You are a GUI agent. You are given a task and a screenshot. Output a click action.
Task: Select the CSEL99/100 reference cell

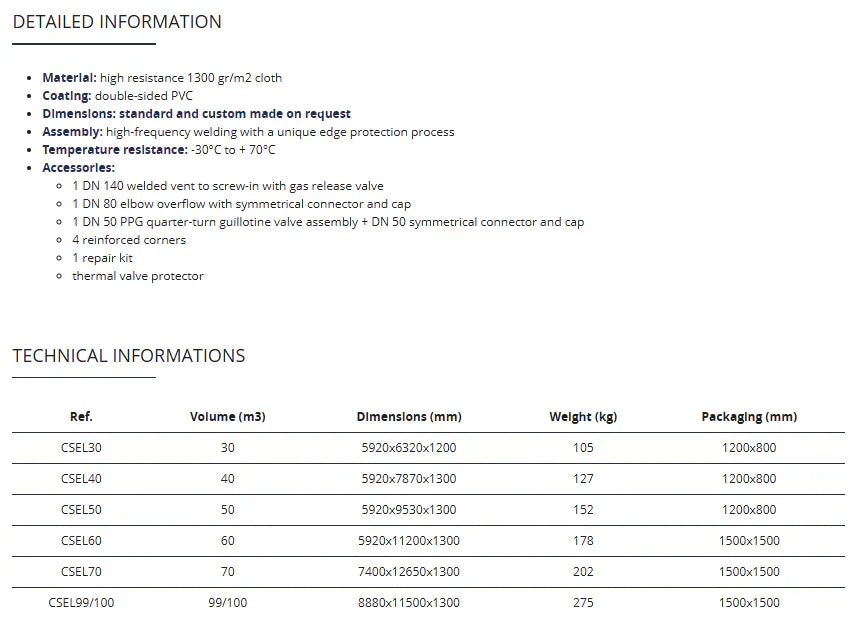[x=81, y=603]
